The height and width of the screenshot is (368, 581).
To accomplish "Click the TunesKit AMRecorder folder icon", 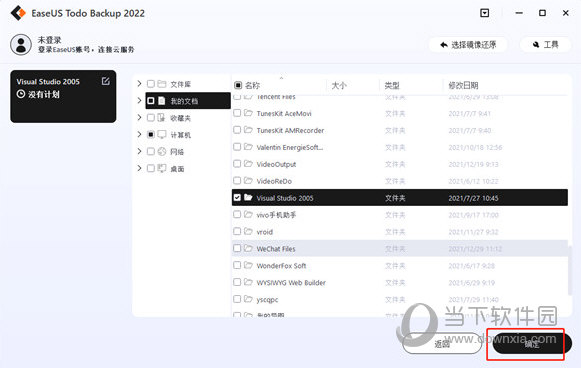I will point(248,130).
